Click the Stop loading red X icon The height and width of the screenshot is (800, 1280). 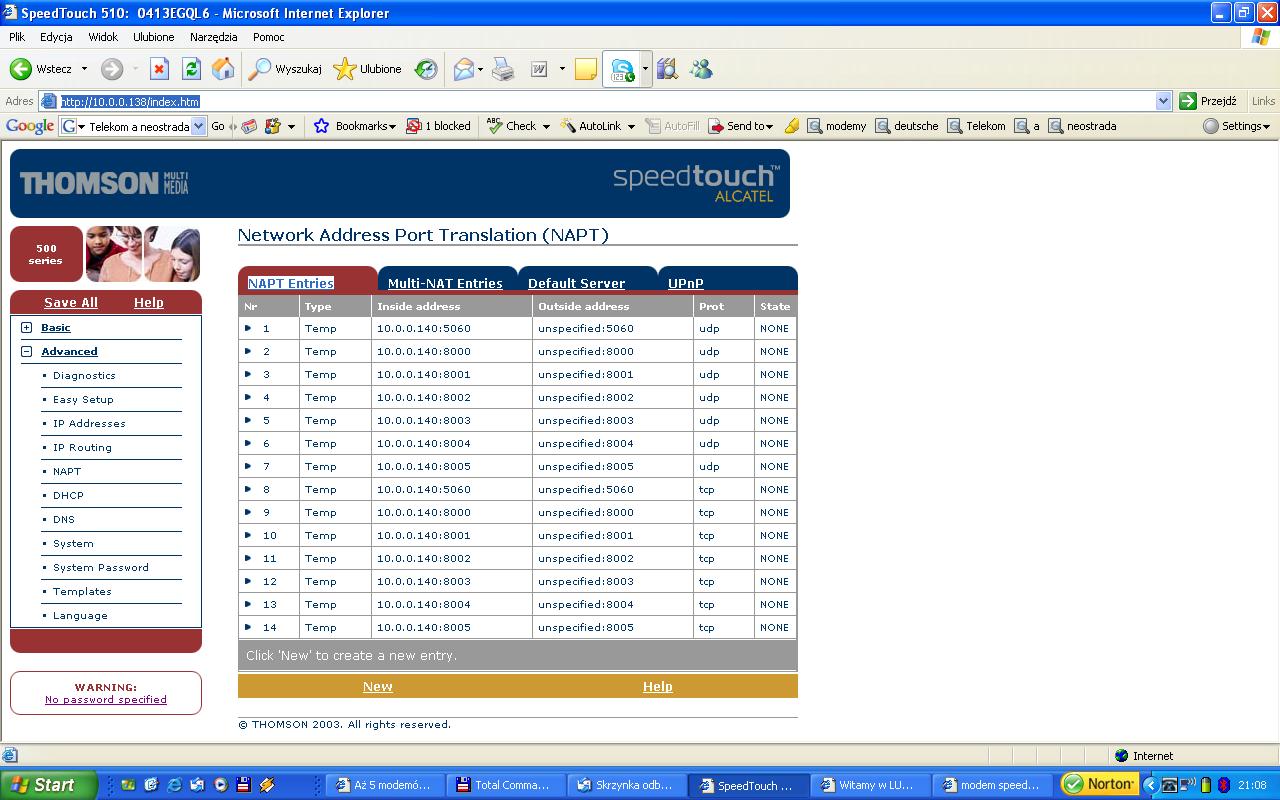[159, 69]
